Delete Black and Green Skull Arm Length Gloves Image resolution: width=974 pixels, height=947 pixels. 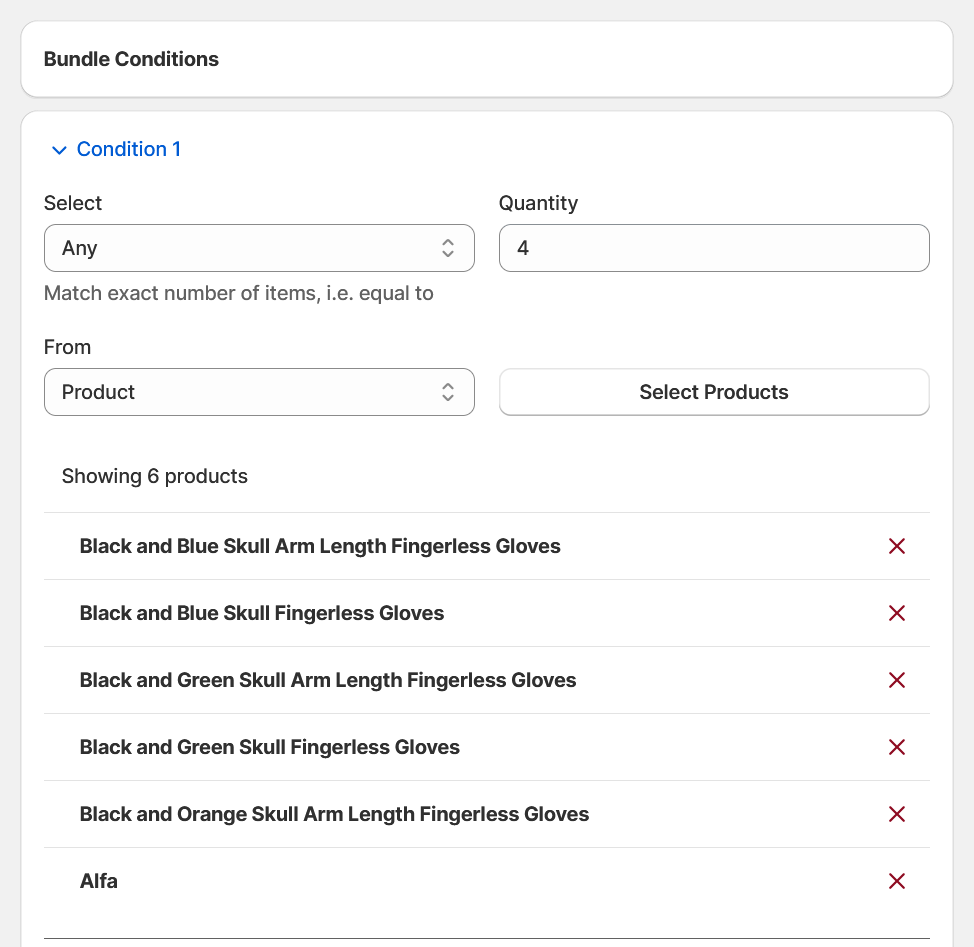pyautogui.click(x=897, y=680)
